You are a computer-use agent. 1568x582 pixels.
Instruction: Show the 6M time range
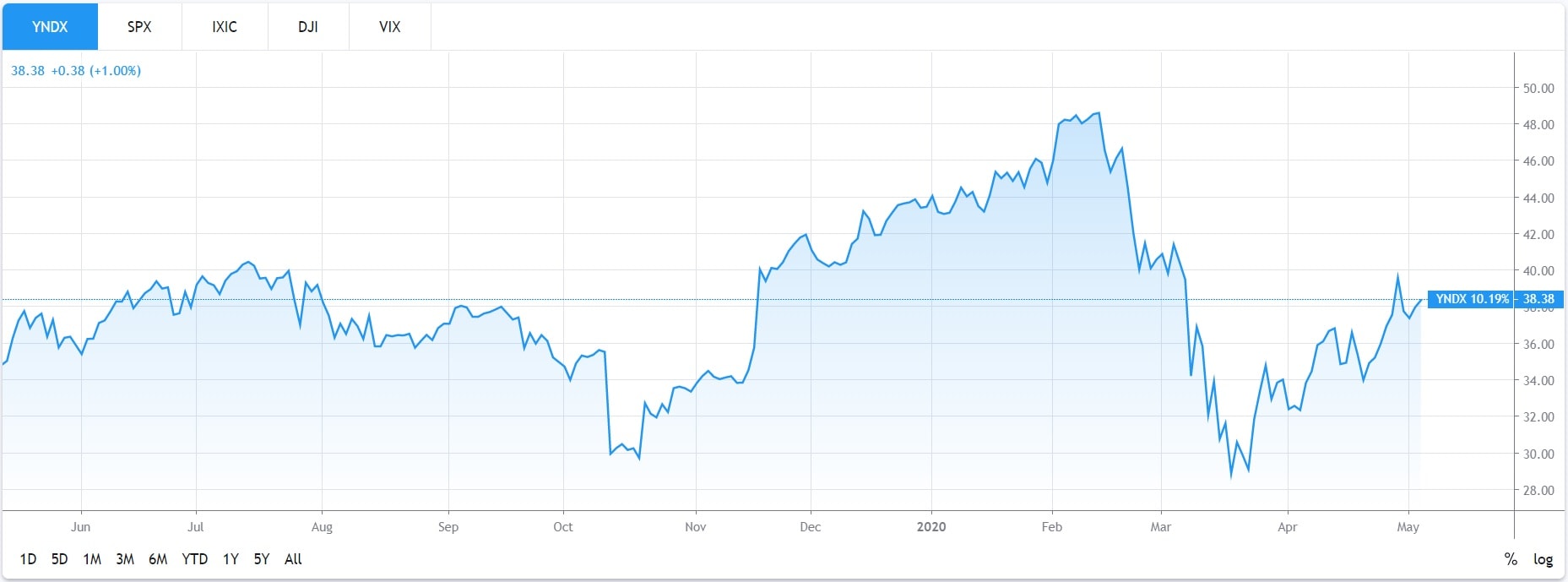coord(158,559)
